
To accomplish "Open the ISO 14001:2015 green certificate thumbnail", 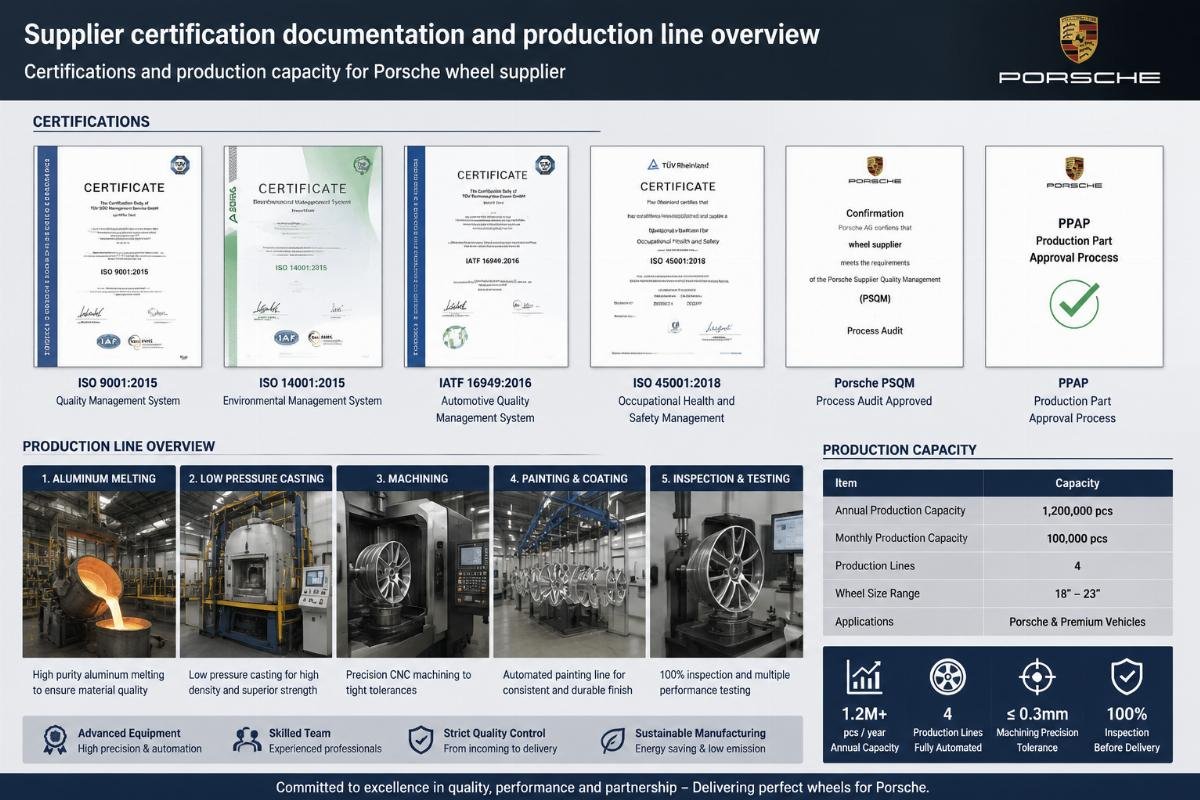I will click(x=302, y=256).
